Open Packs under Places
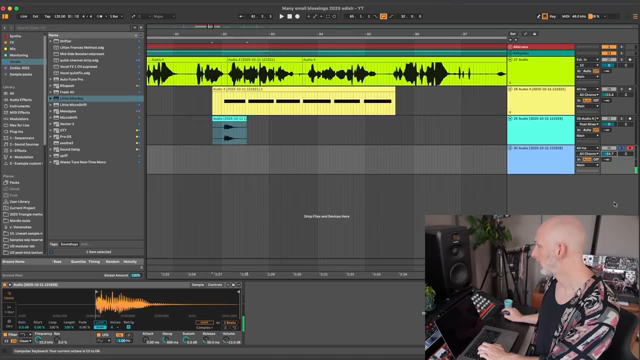640x360 pixels. (x=14, y=182)
